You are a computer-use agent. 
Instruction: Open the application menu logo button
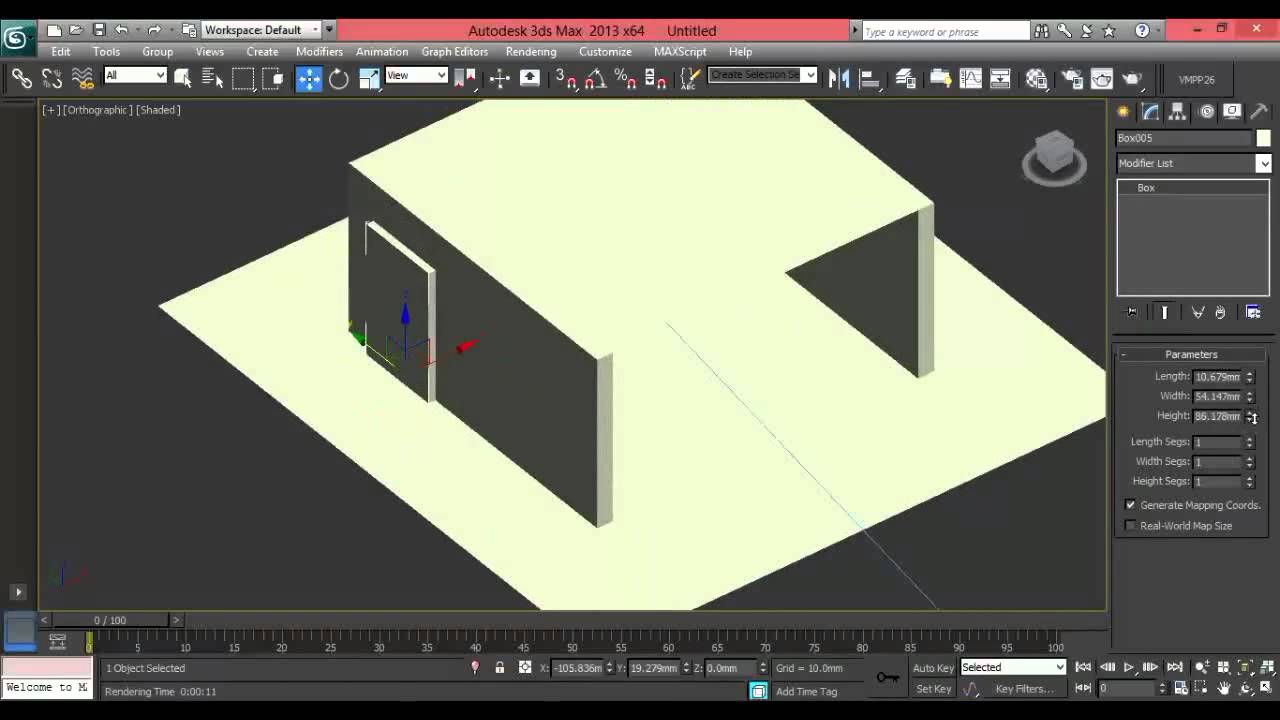15,38
